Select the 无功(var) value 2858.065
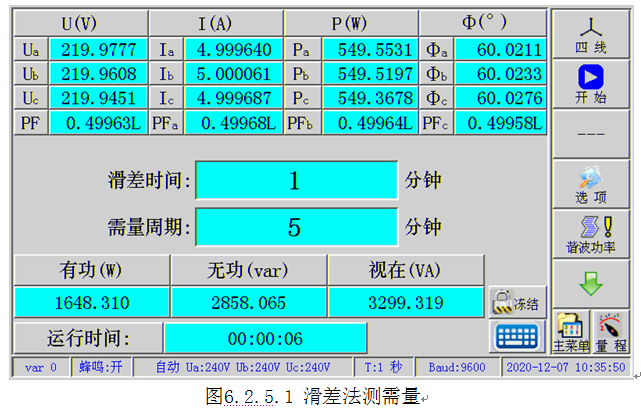The image size is (641, 409). pyautogui.click(x=249, y=303)
